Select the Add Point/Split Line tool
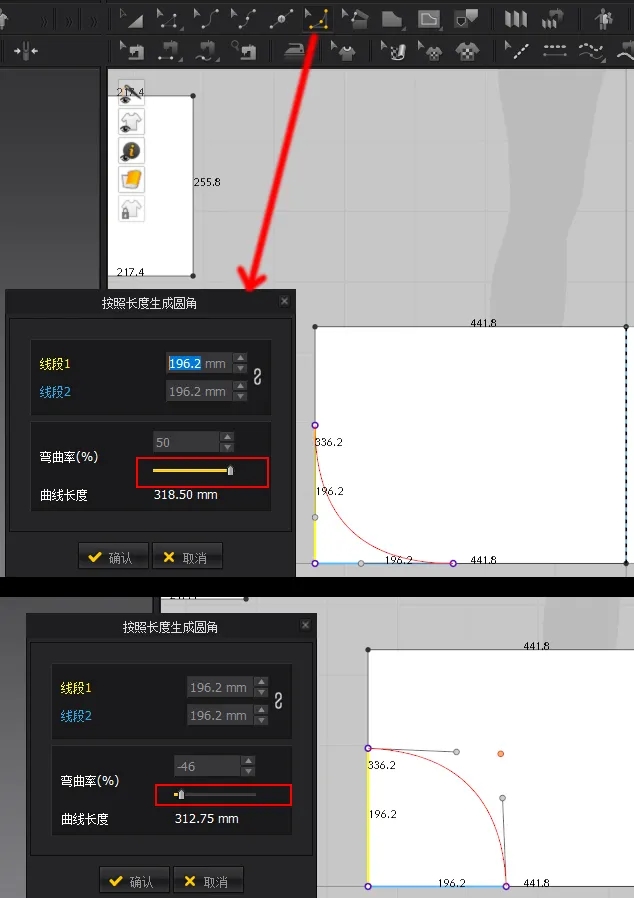Image resolution: width=634 pixels, height=898 pixels. [x=281, y=18]
